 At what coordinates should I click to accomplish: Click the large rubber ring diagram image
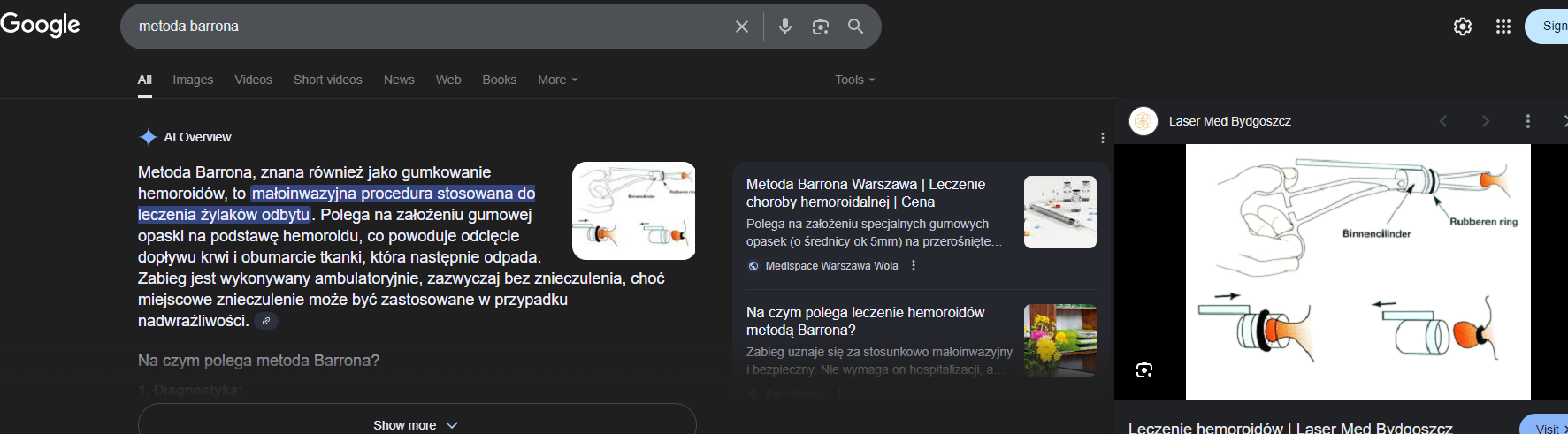click(1358, 272)
